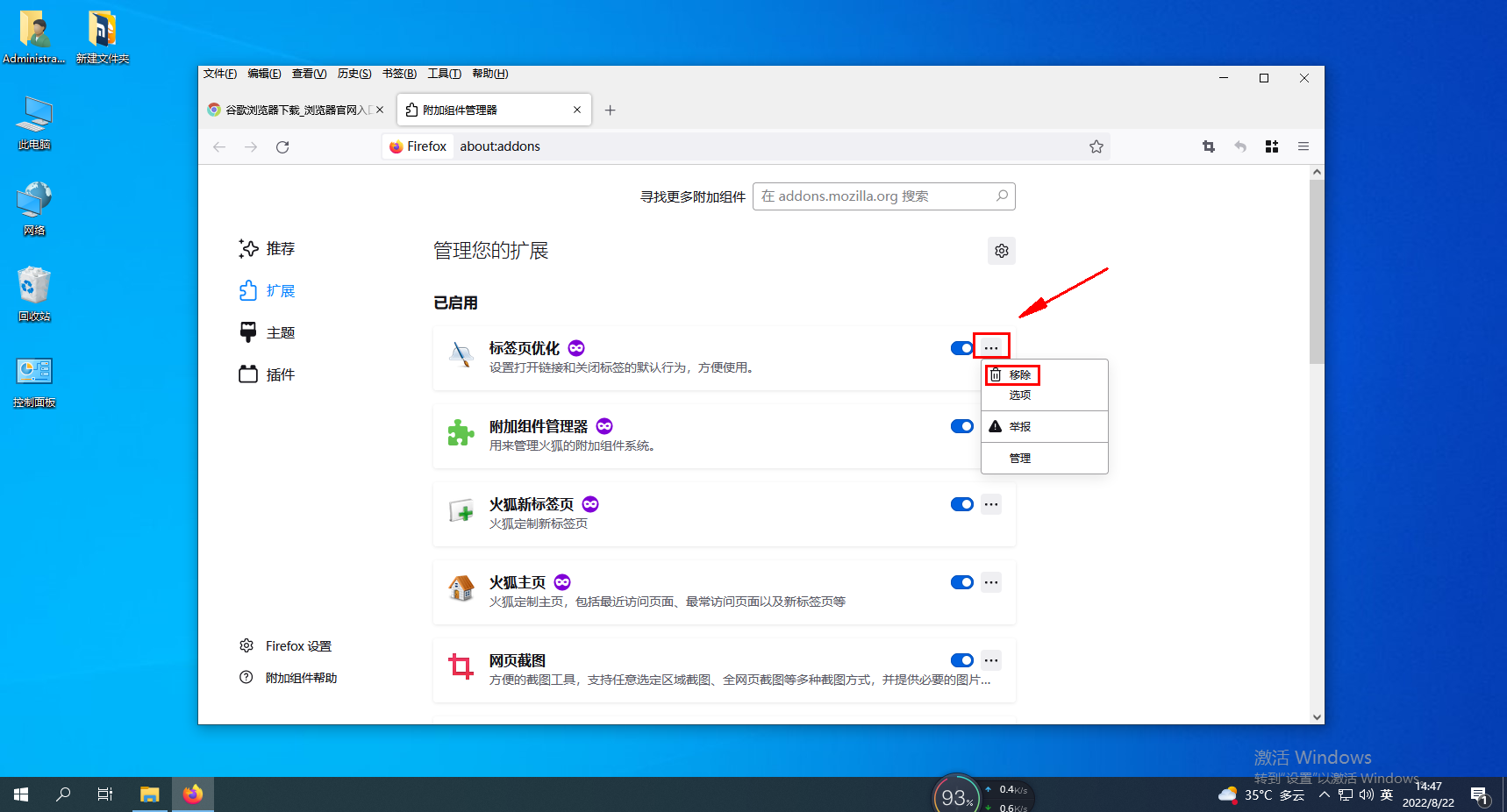Open a new tab with plus button
Viewport: 1507px width, 812px height.
[611, 110]
